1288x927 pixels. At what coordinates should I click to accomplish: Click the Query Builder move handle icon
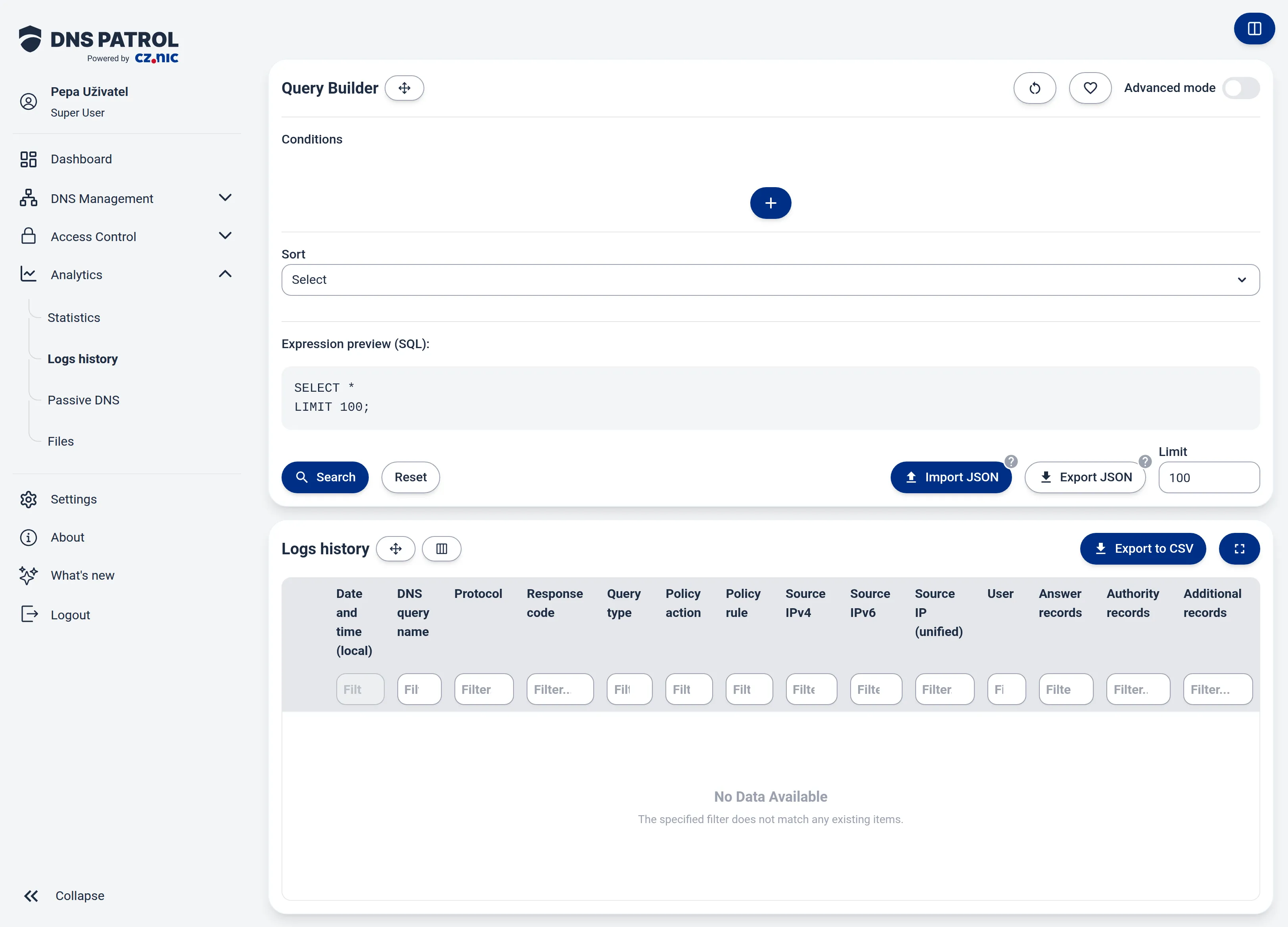point(404,88)
